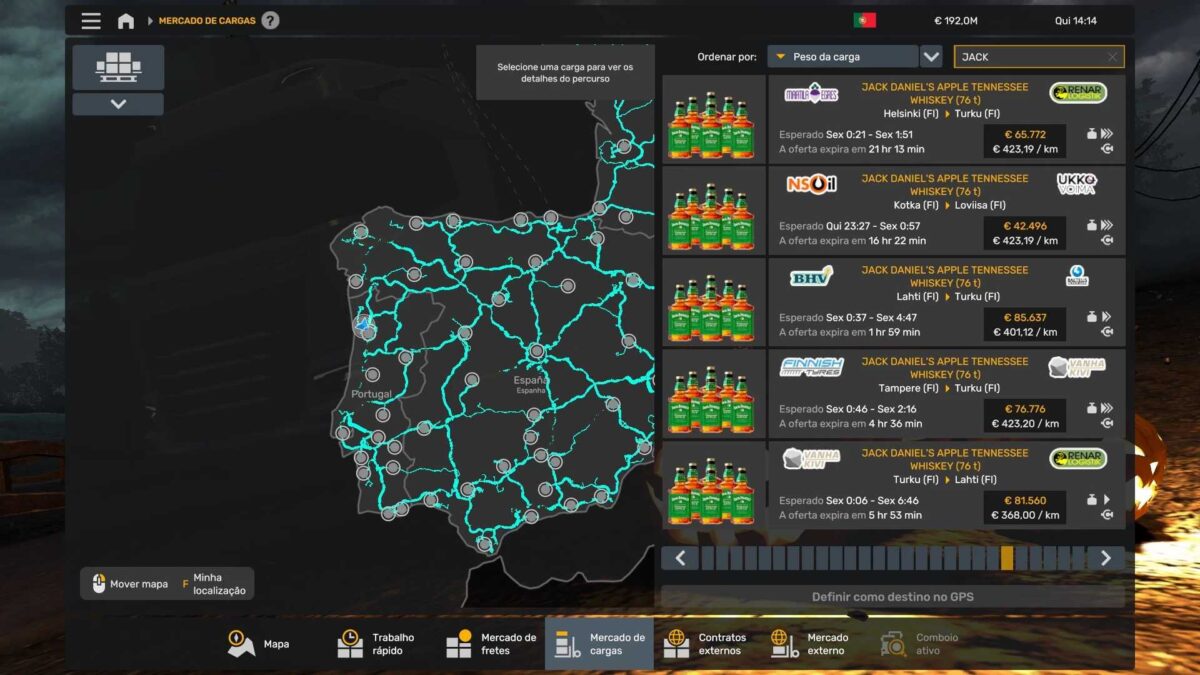Open the 'Peso da carga' sort dropdown
1200x675 pixels.
coord(842,57)
